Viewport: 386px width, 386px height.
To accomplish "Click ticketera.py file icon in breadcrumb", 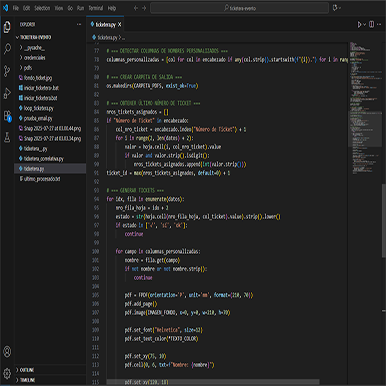I will tap(94, 38).
